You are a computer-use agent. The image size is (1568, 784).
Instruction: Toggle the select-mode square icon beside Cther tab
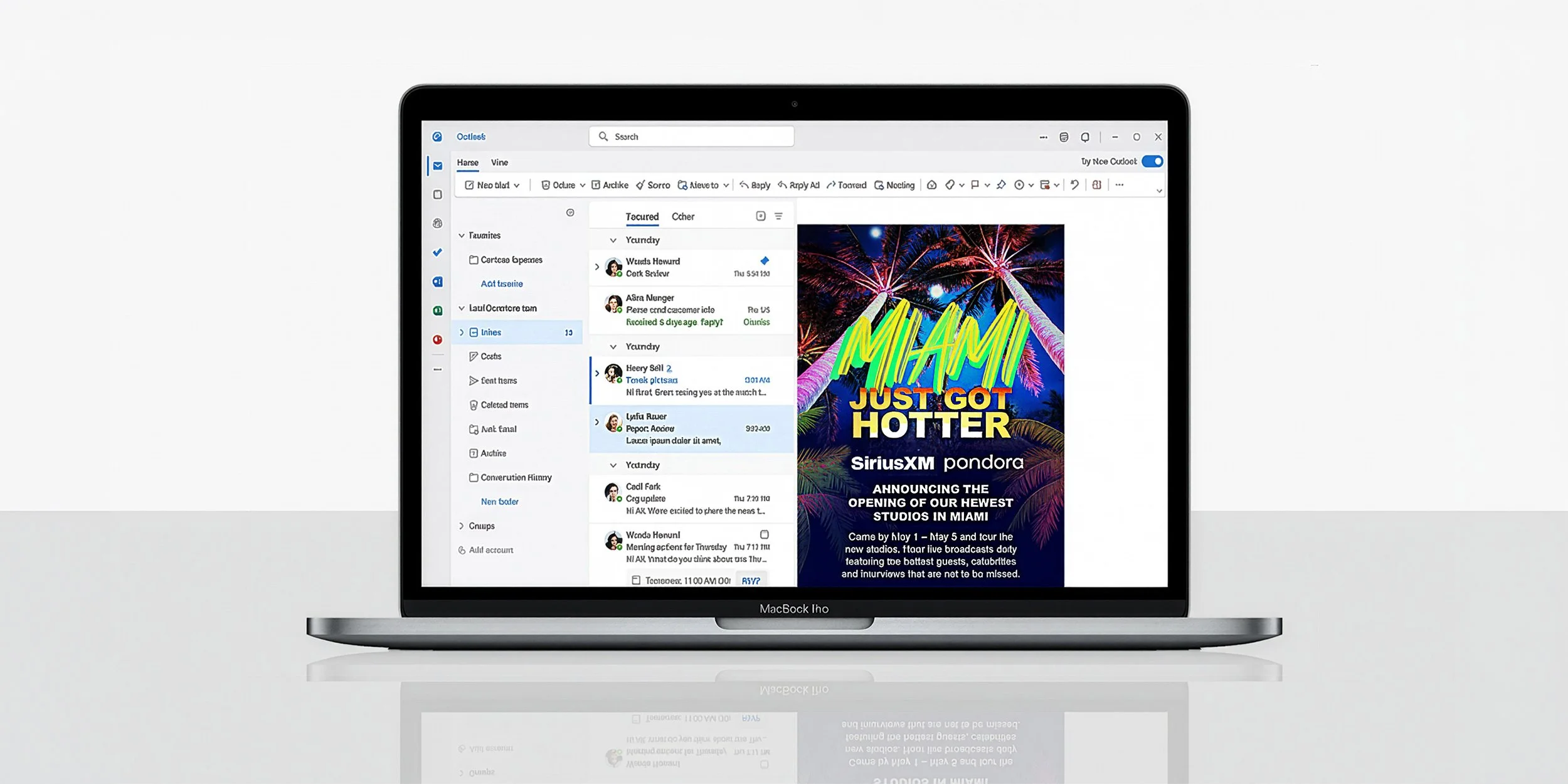pyautogui.click(x=761, y=216)
